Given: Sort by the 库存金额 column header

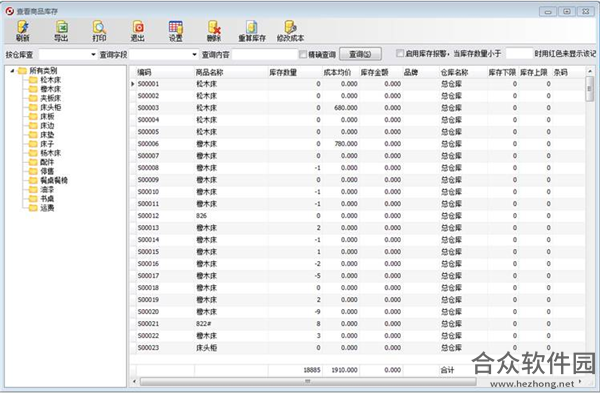Looking at the screenshot, I should point(381,72).
